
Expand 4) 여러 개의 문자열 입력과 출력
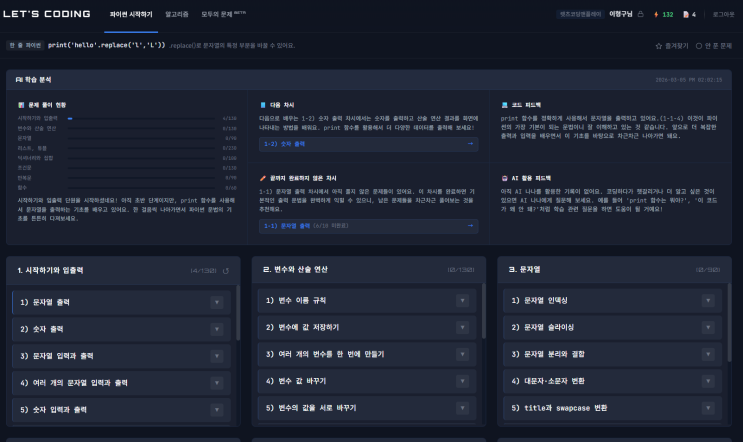coord(217,383)
